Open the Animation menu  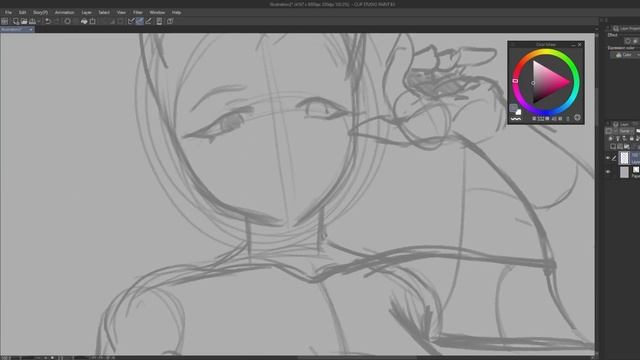[x=64, y=13]
